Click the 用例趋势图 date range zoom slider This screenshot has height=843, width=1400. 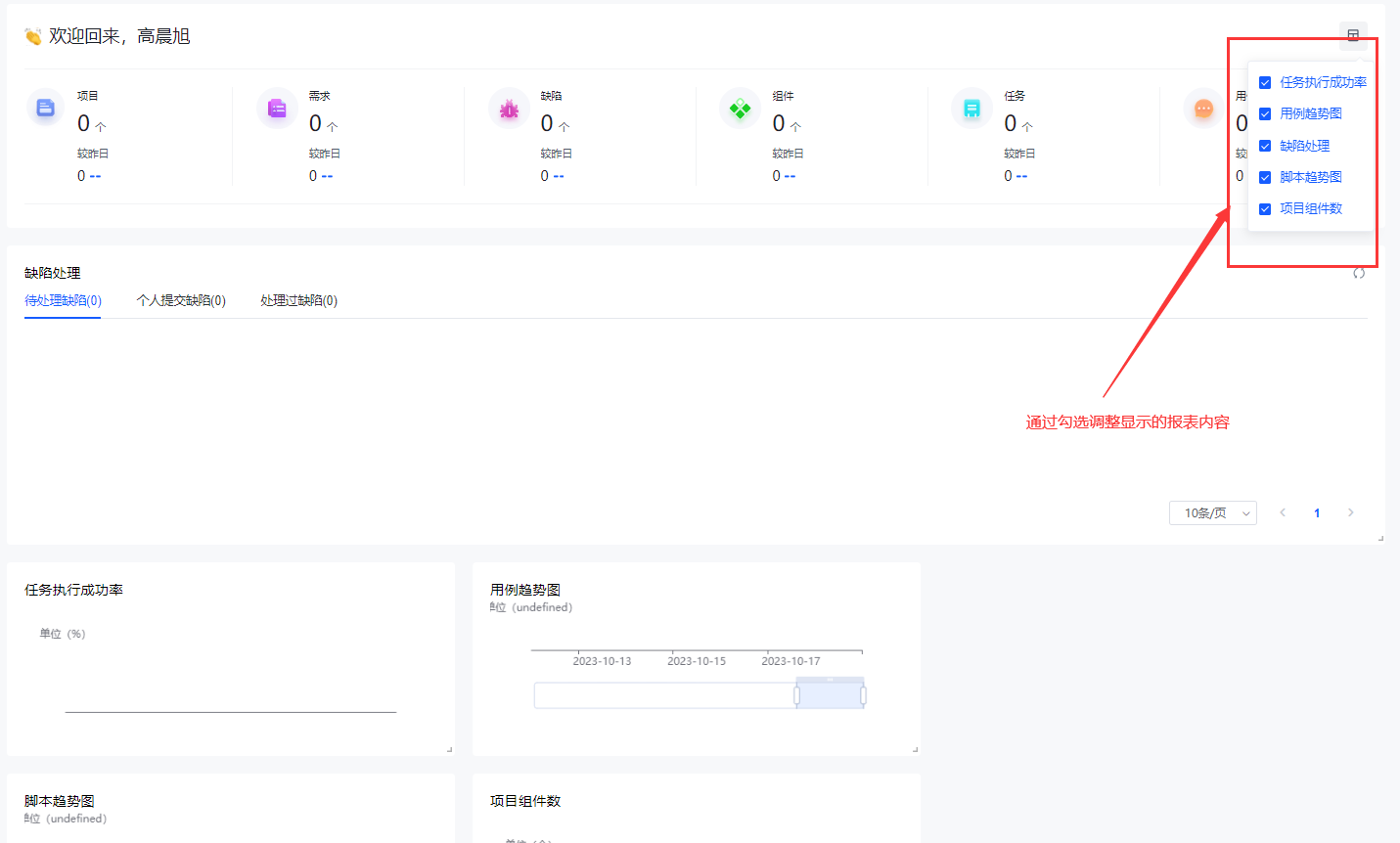pos(830,695)
